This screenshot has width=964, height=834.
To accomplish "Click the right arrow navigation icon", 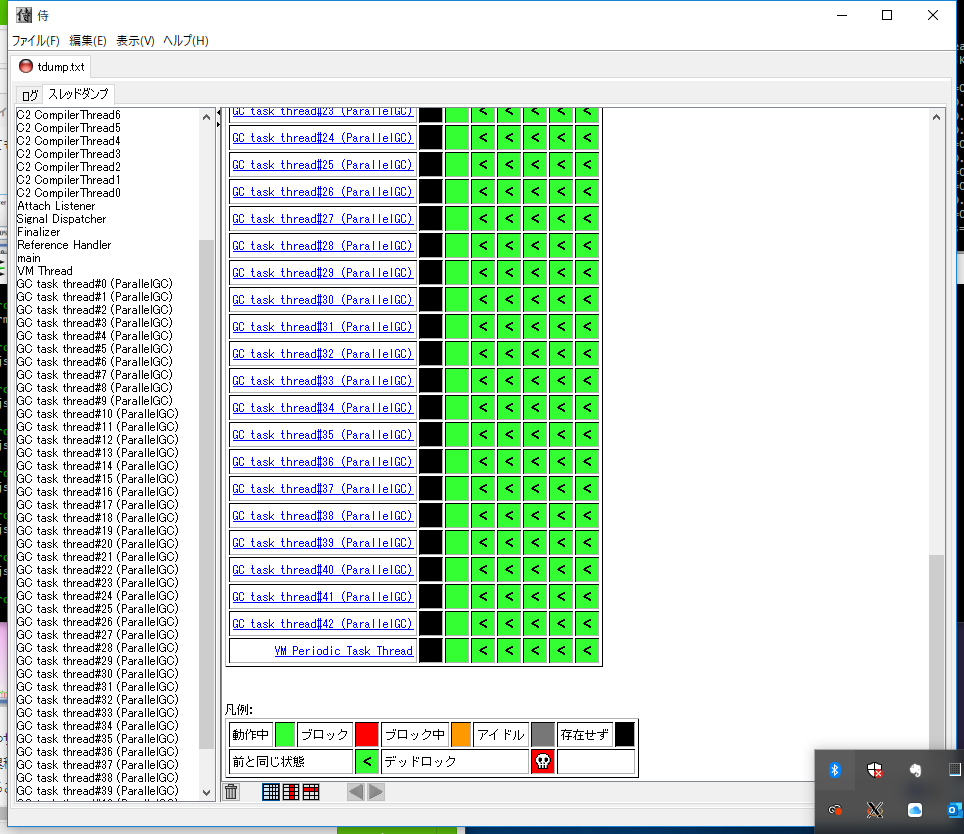I will (x=376, y=792).
